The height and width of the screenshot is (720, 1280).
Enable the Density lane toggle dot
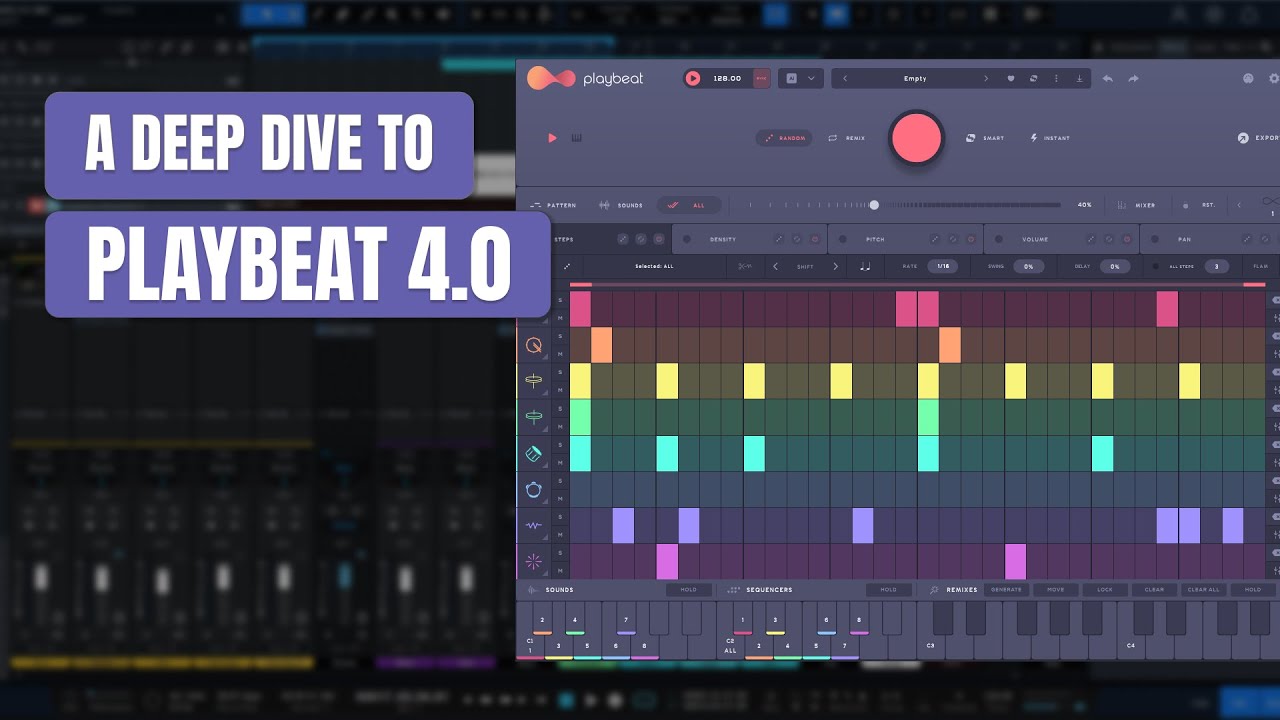(687, 239)
